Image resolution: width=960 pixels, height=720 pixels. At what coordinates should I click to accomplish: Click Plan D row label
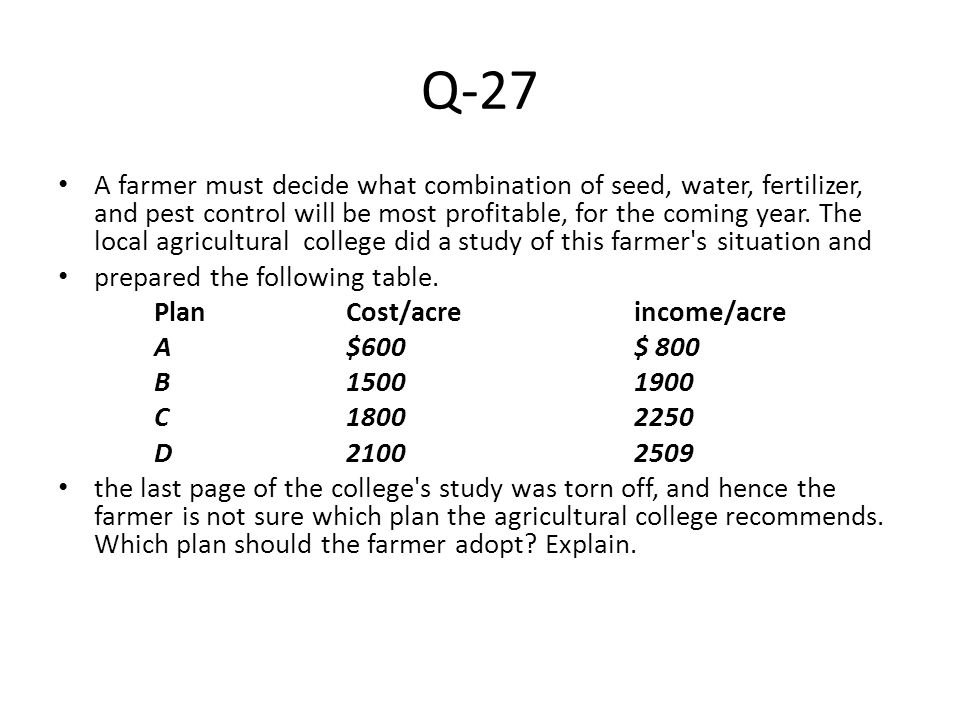(x=163, y=453)
